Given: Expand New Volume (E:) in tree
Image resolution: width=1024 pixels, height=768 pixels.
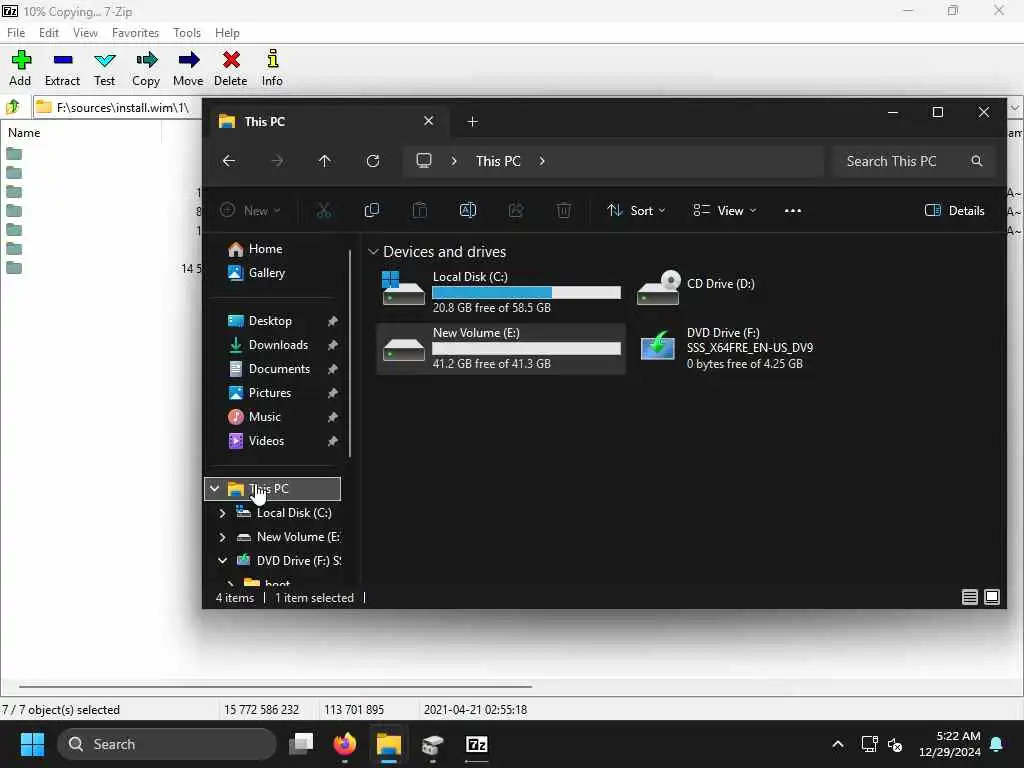Looking at the screenshot, I should coord(223,537).
